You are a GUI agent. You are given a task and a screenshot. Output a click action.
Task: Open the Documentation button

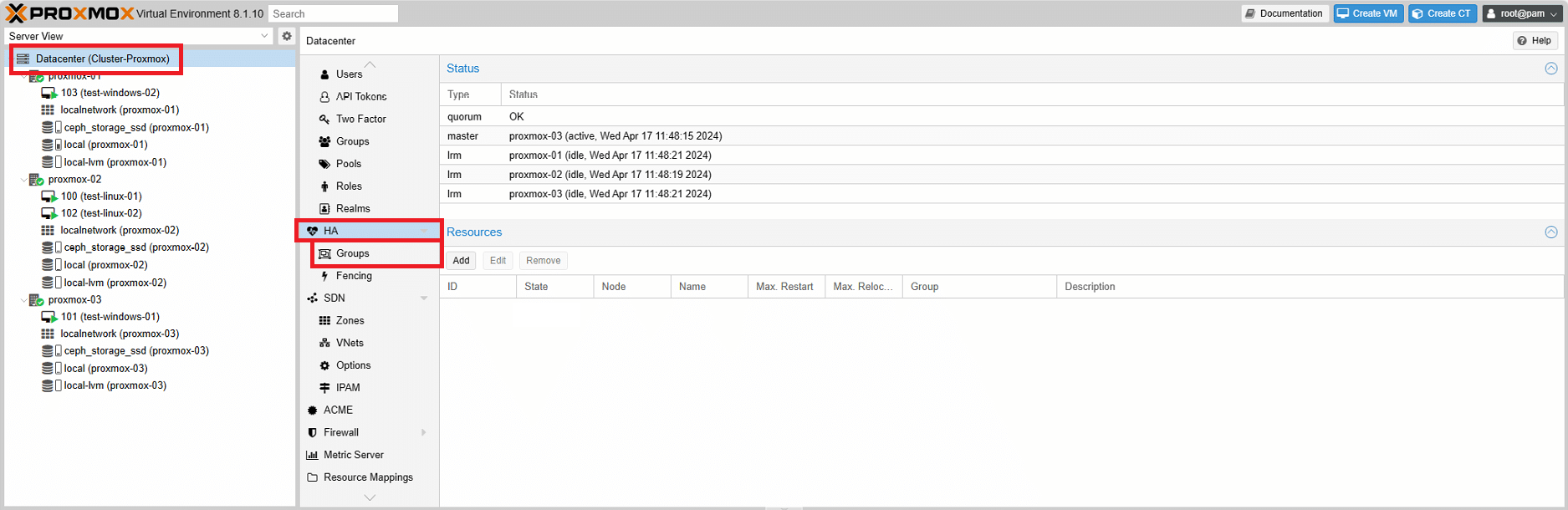(x=1285, y=13)
